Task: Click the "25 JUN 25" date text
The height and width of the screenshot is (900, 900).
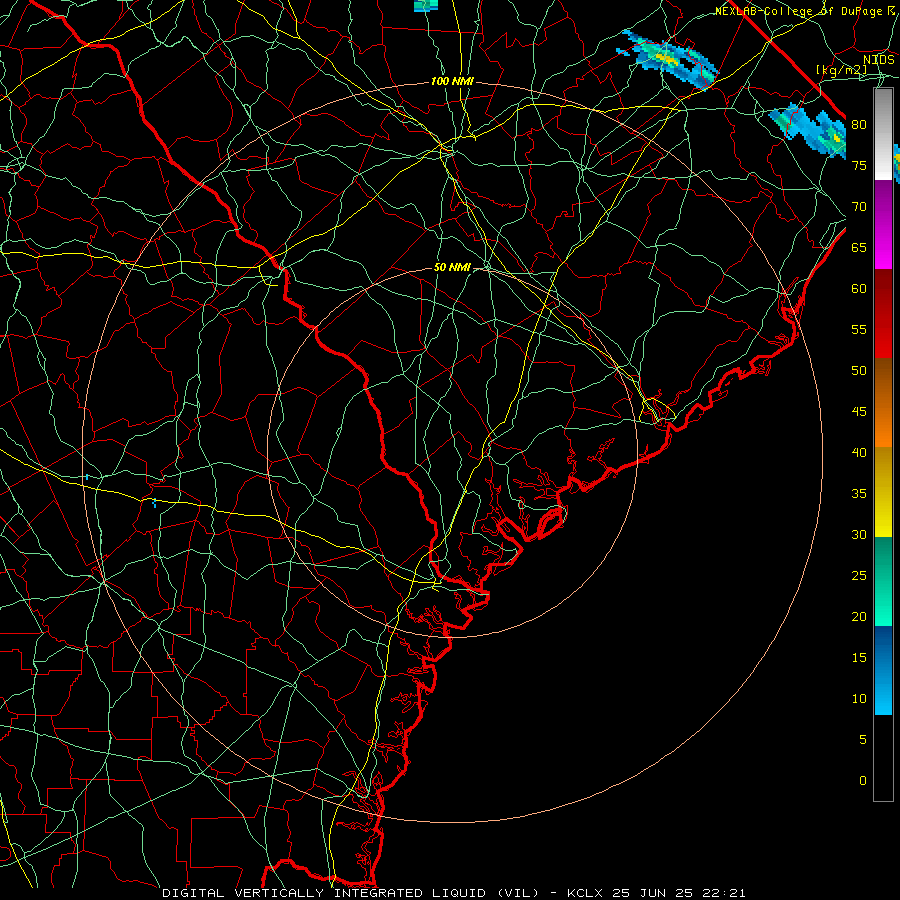Action: pyautogui.click(x=654, y=893)
